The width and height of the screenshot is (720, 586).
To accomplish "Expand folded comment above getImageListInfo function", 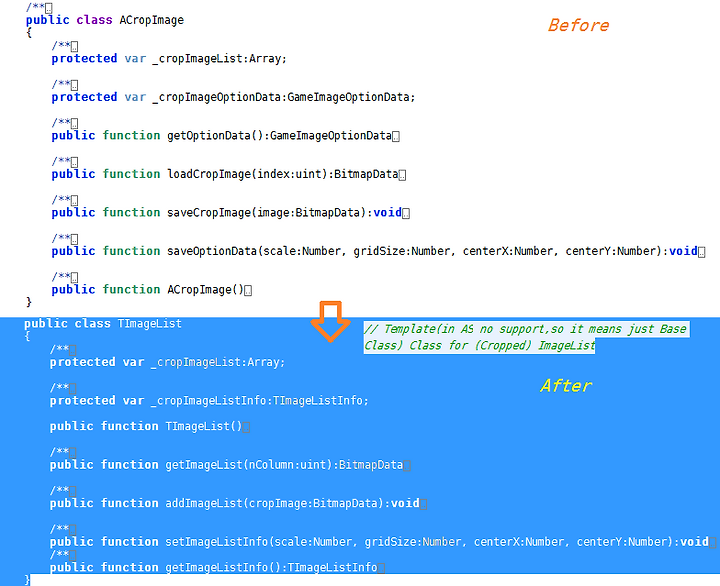I will tap(73, 555).
